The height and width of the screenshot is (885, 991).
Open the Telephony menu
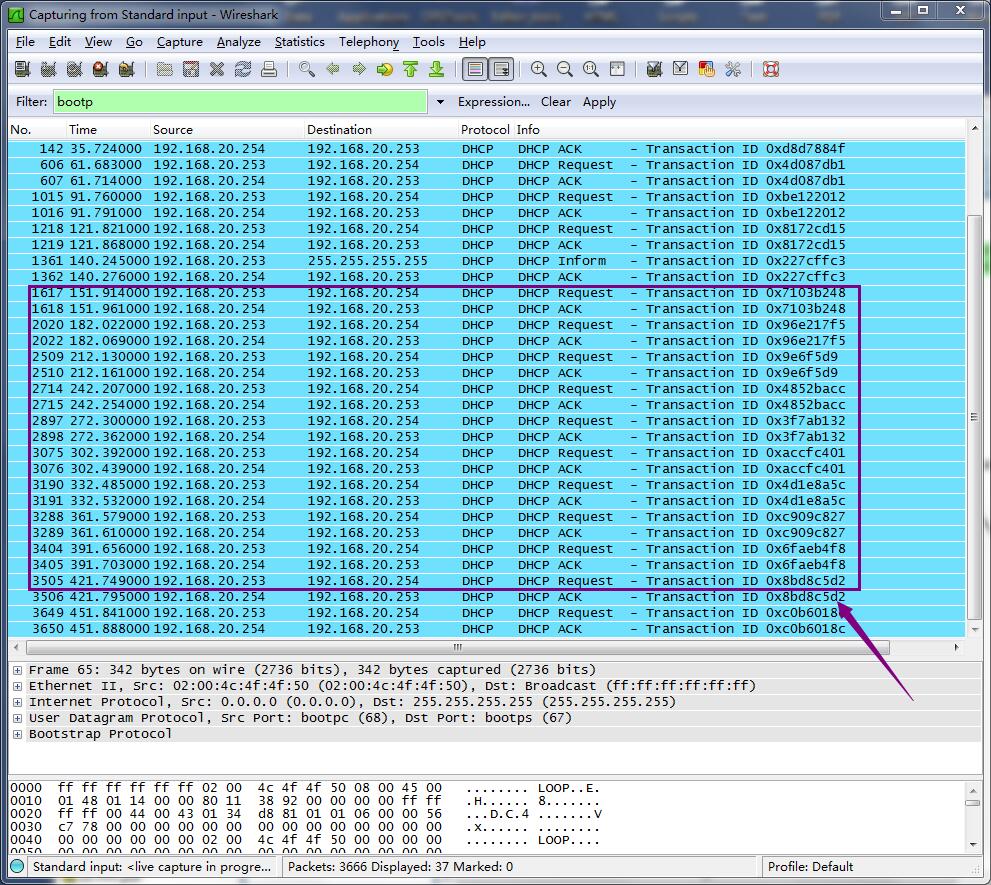pos(368,42)
